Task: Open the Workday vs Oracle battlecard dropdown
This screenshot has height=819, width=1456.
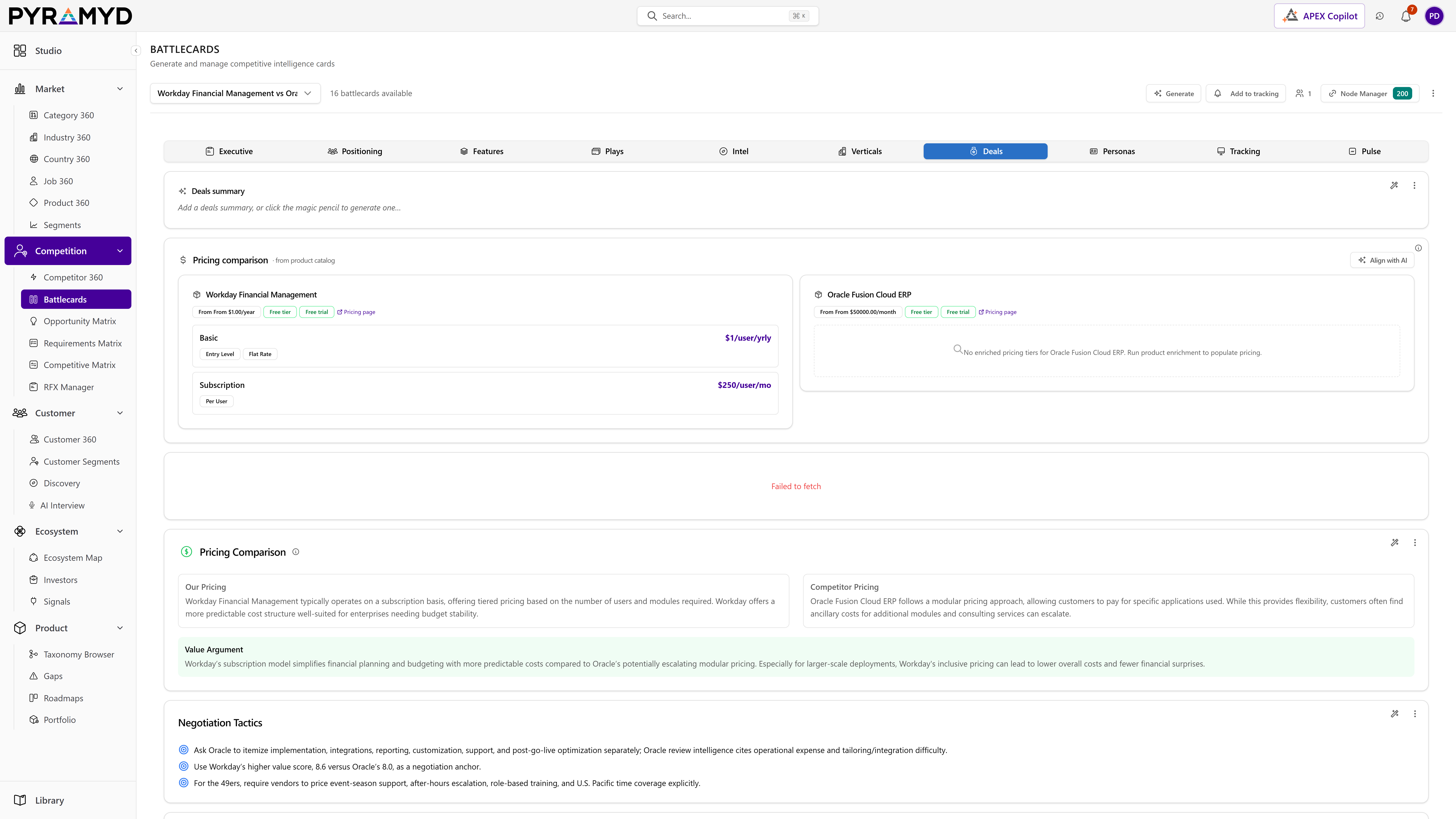Action: point(235,93)
